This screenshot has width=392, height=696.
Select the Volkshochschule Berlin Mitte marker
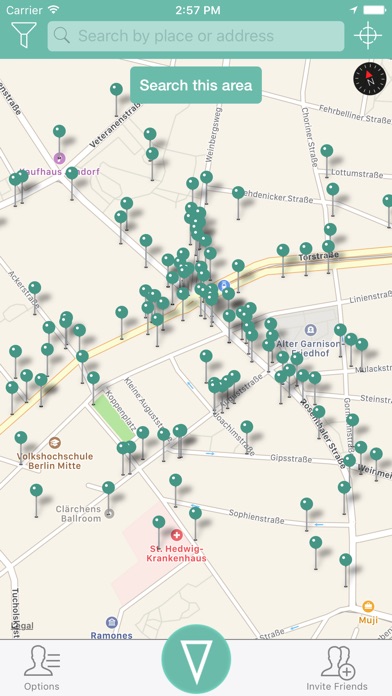click(x=55, y=443)
